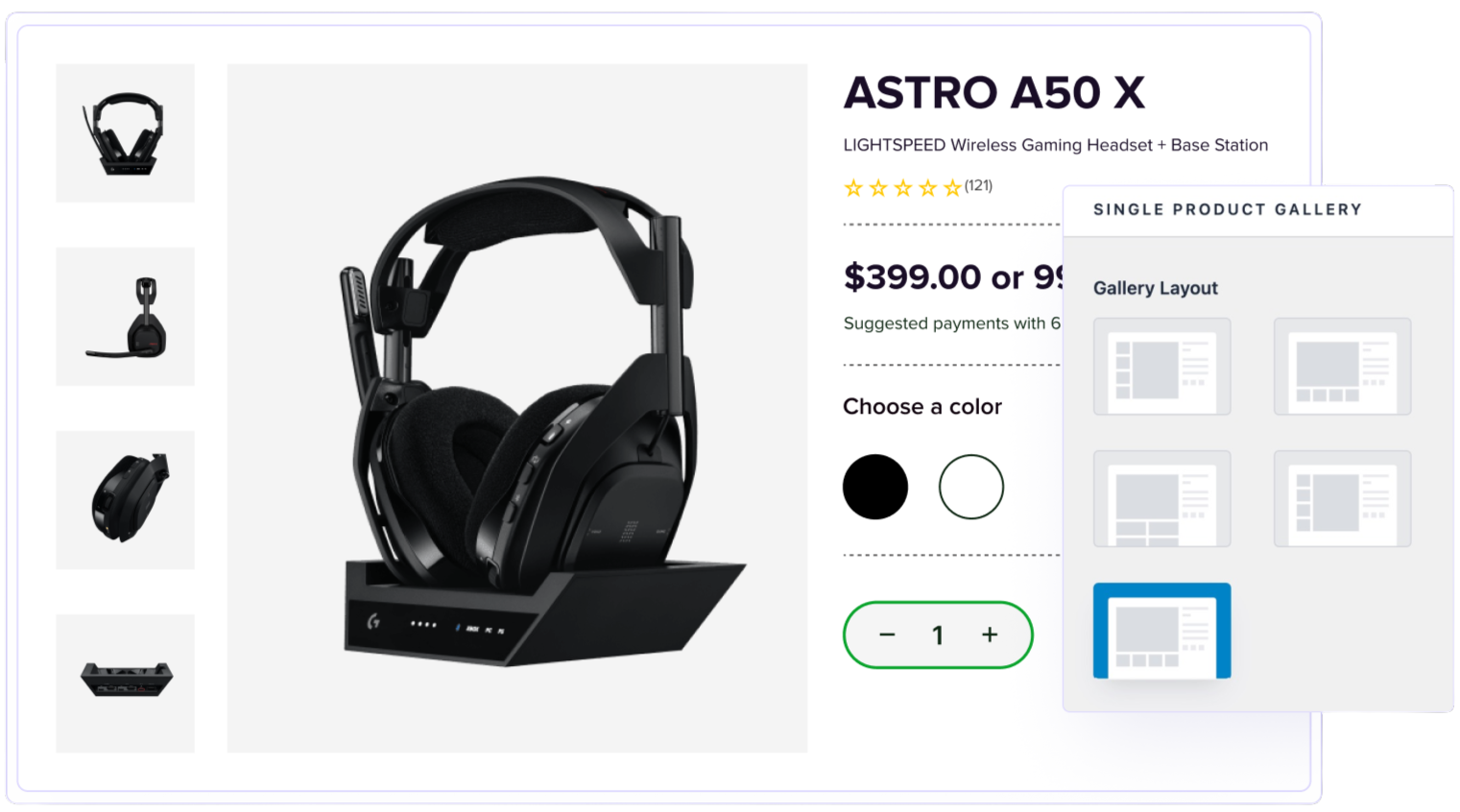View the side-profile headset with mic thumbnail
This screenshot has width=1460, height=812.
[125, 317]
